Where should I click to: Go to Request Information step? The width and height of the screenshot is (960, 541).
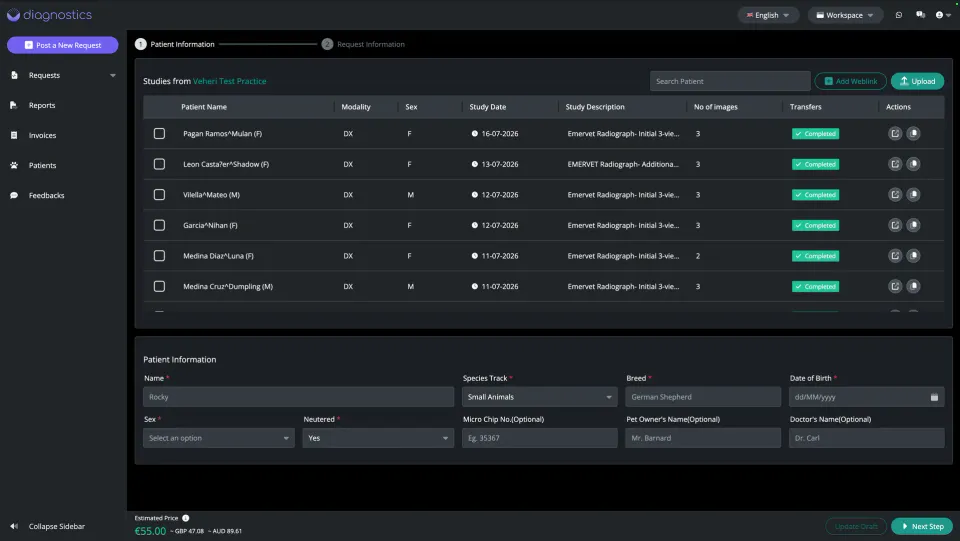pyautogui.click(x=363, y=44)
